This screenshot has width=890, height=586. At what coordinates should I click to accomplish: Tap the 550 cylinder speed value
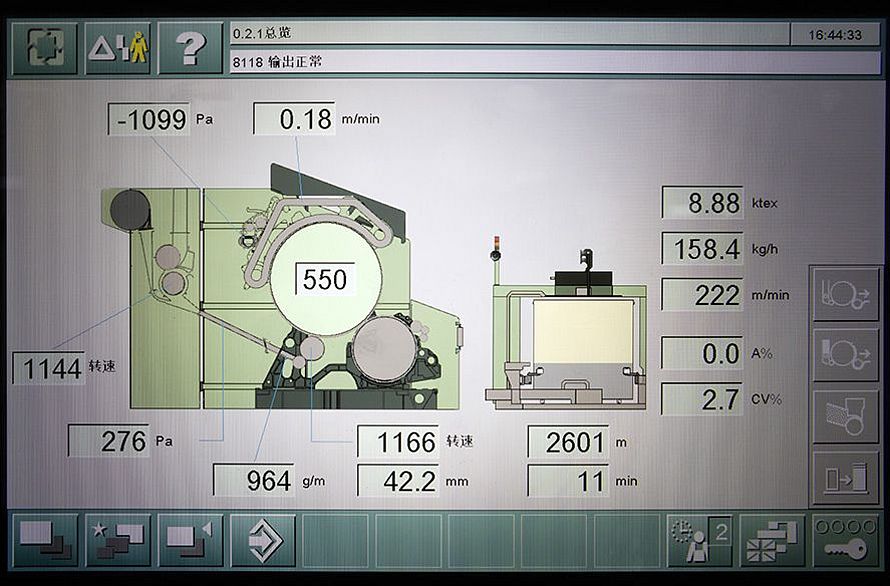tap(325, 279)
